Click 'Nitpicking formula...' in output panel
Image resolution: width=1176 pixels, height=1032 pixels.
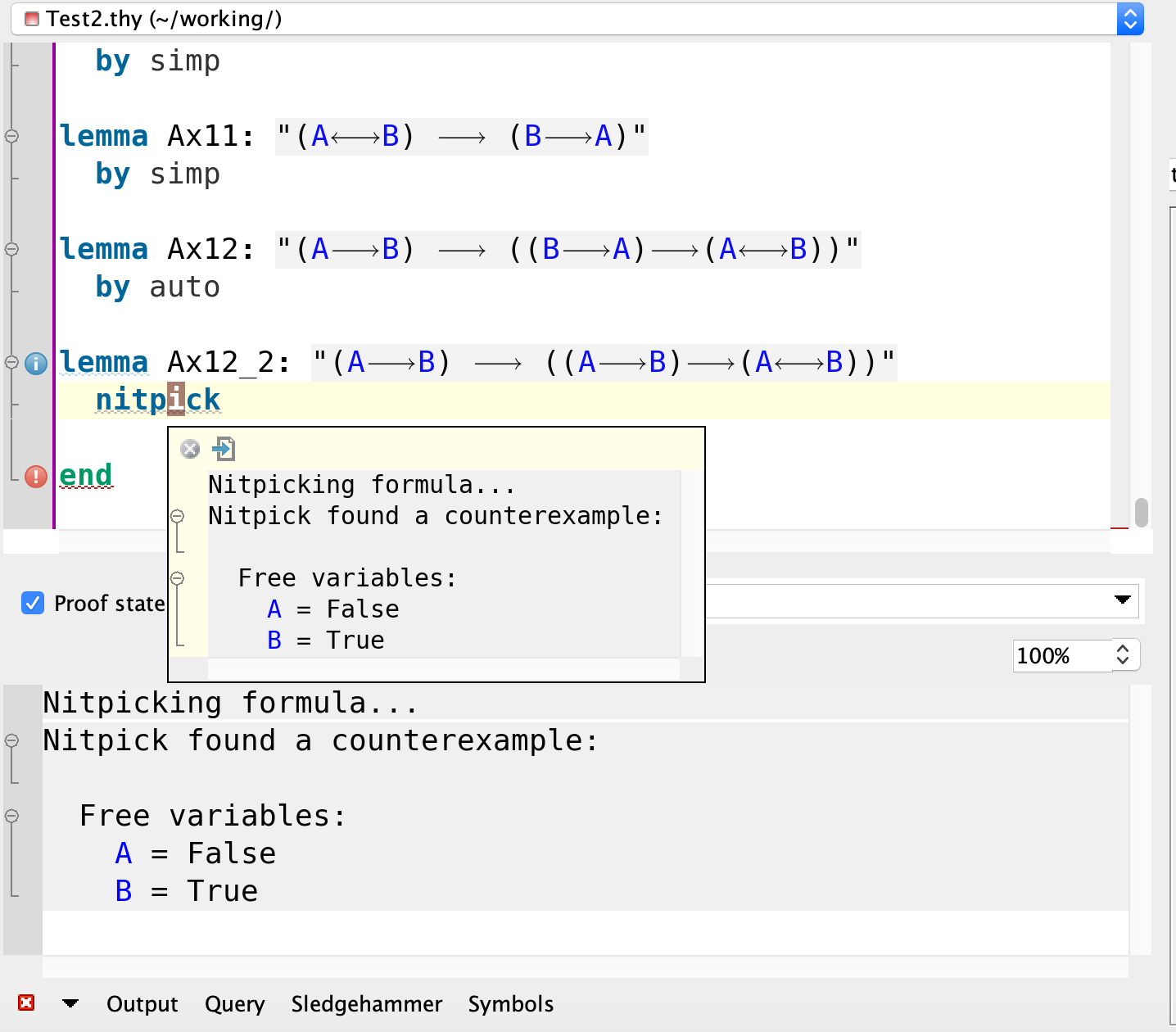231,703
